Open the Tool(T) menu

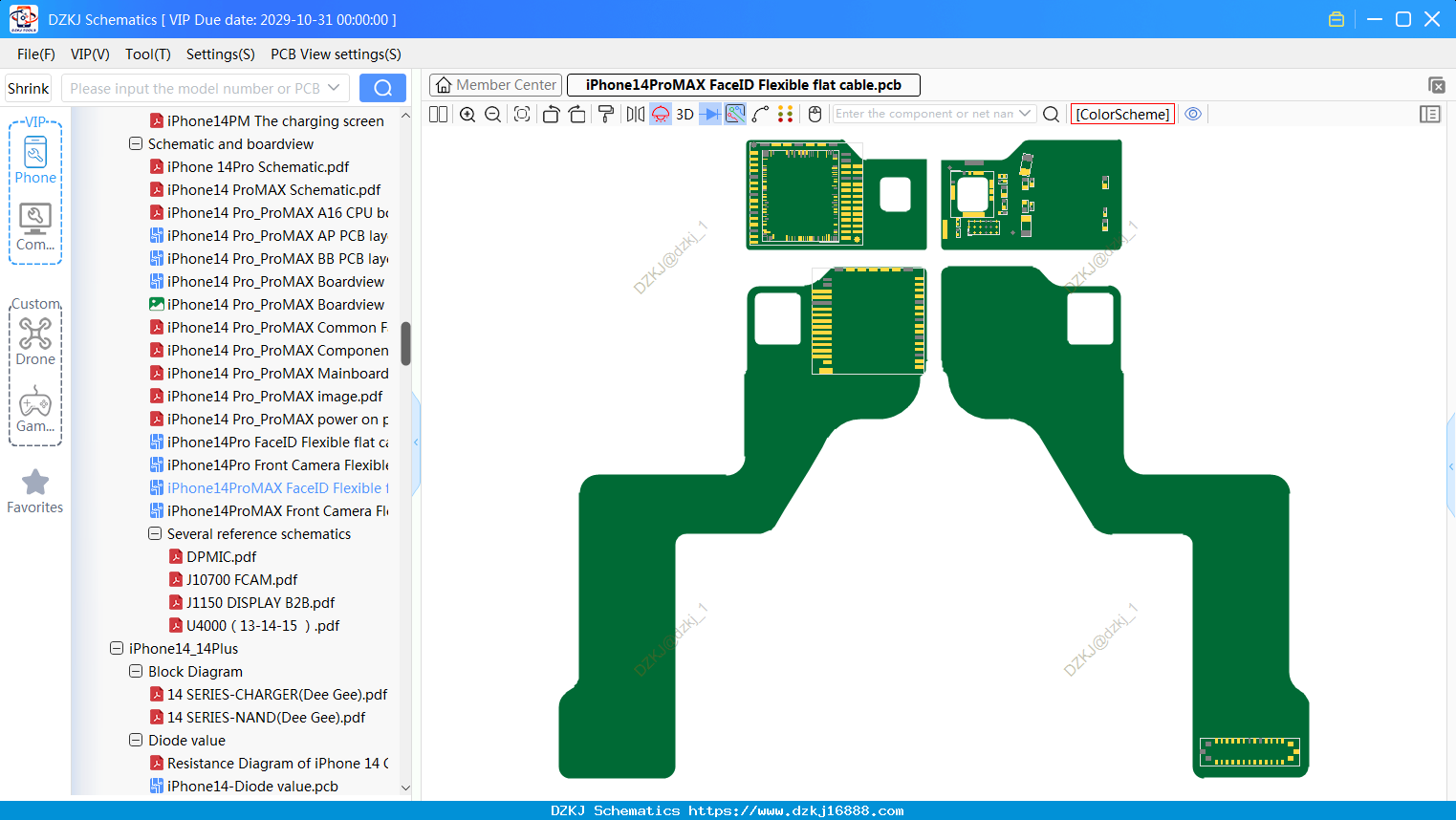tap(147, 54)
